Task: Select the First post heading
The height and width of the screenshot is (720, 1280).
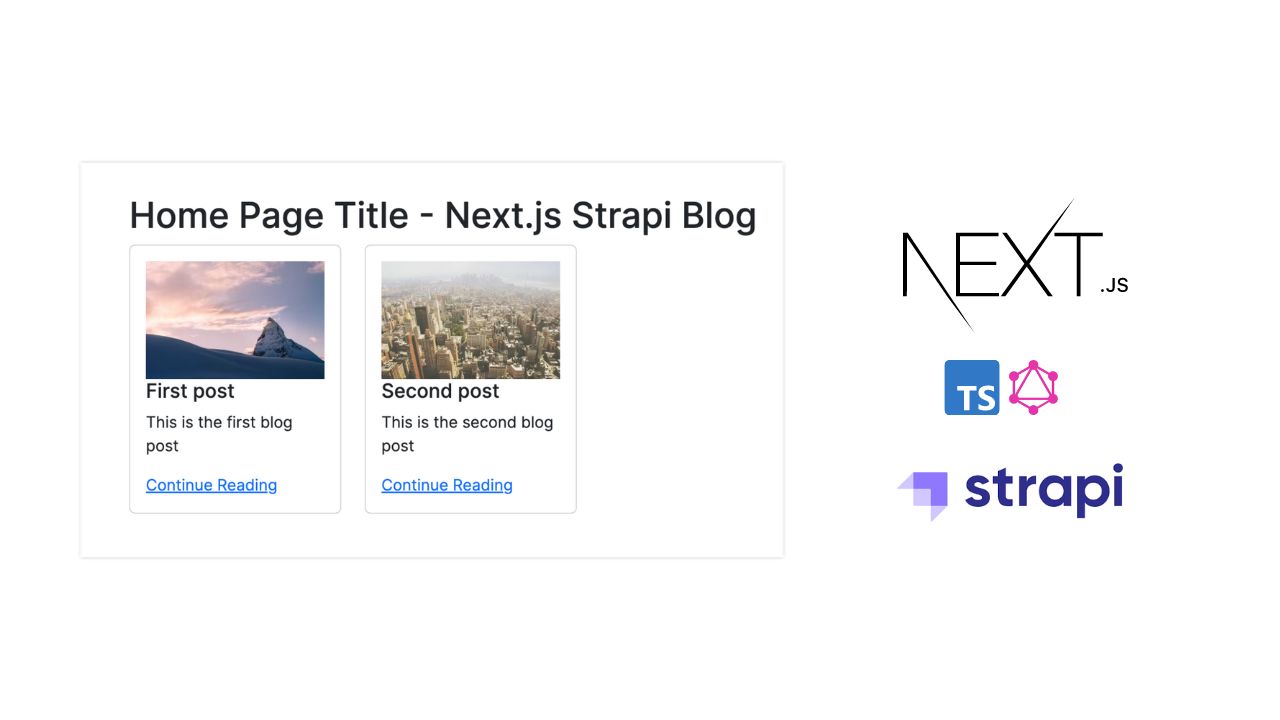Action: [x=190, y=391]
